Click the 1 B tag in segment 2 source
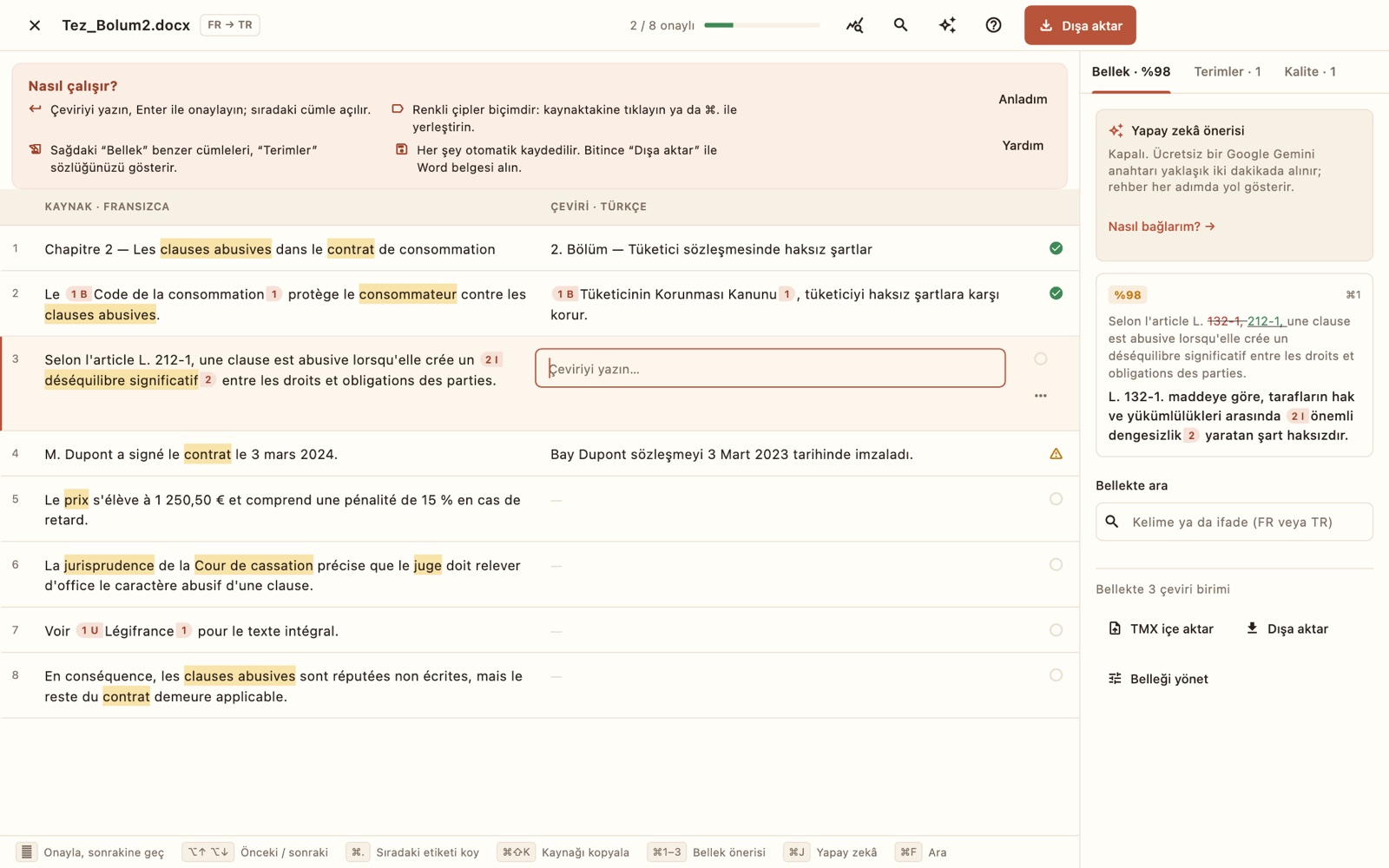This screenshot has width=1389, height=868. (79, 294)
